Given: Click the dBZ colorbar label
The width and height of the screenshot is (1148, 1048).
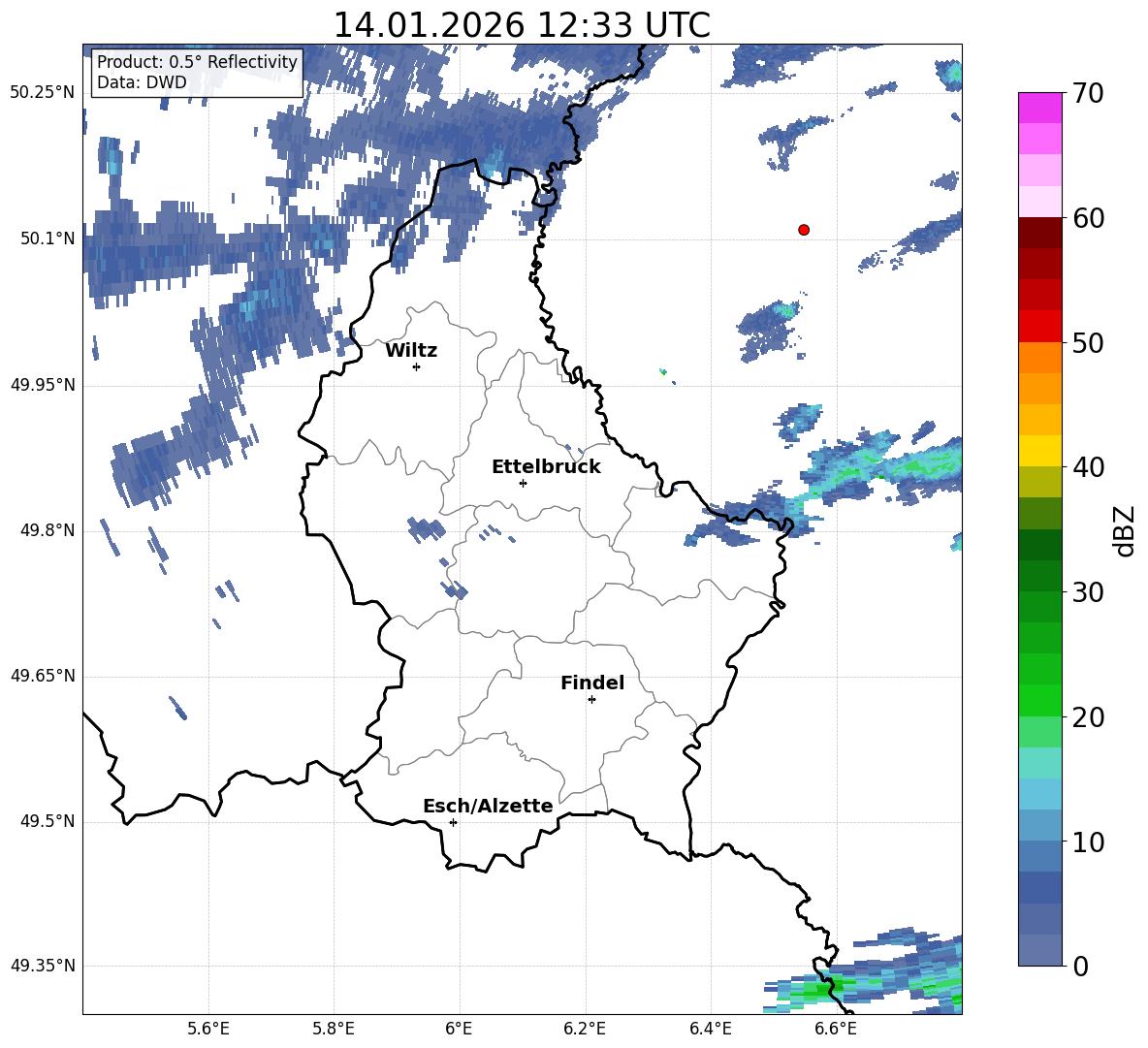Looking at the screenshot, I should [x=1126, y=530].
